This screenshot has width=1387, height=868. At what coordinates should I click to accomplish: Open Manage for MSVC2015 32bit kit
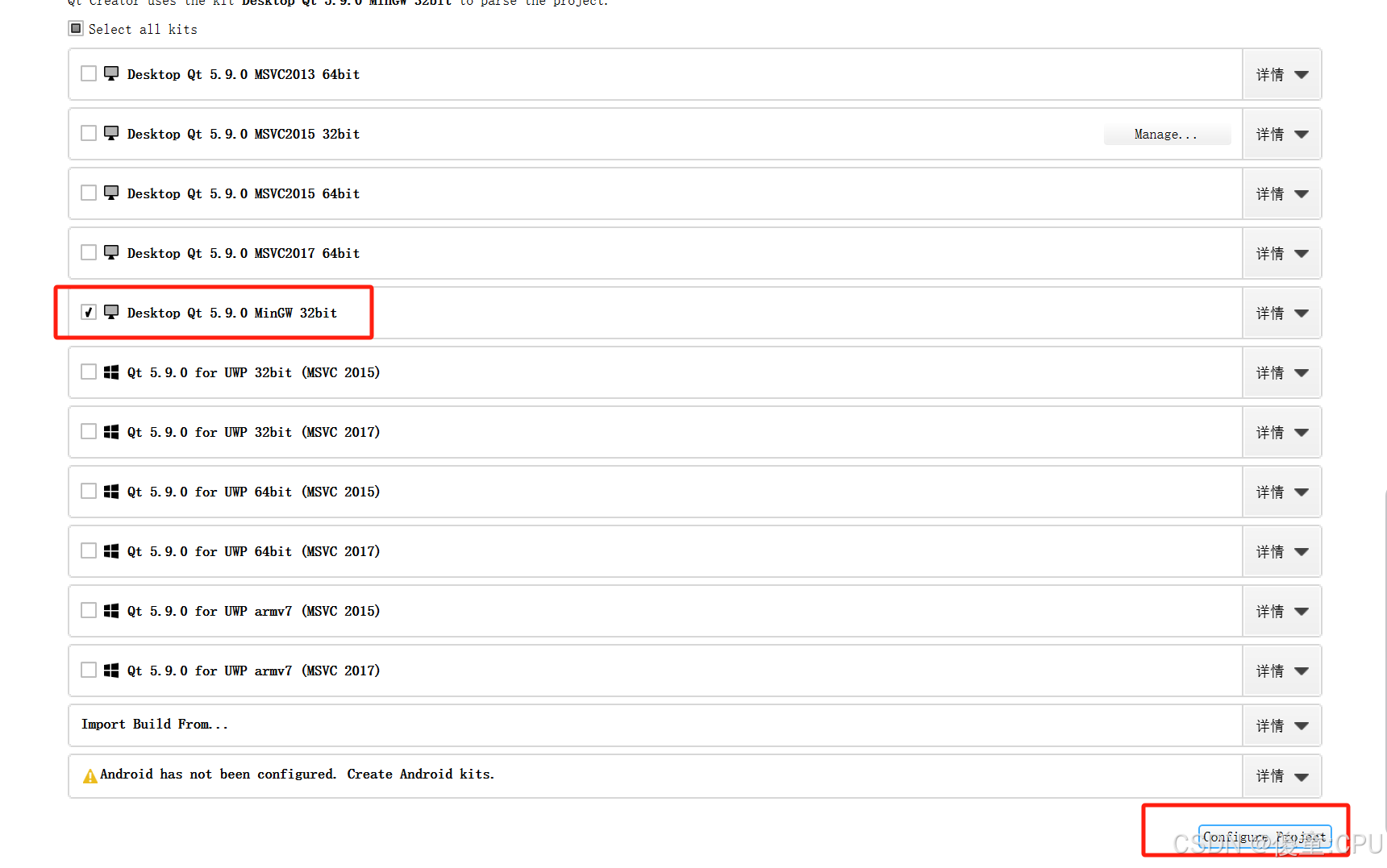[x=1167, y=134]
